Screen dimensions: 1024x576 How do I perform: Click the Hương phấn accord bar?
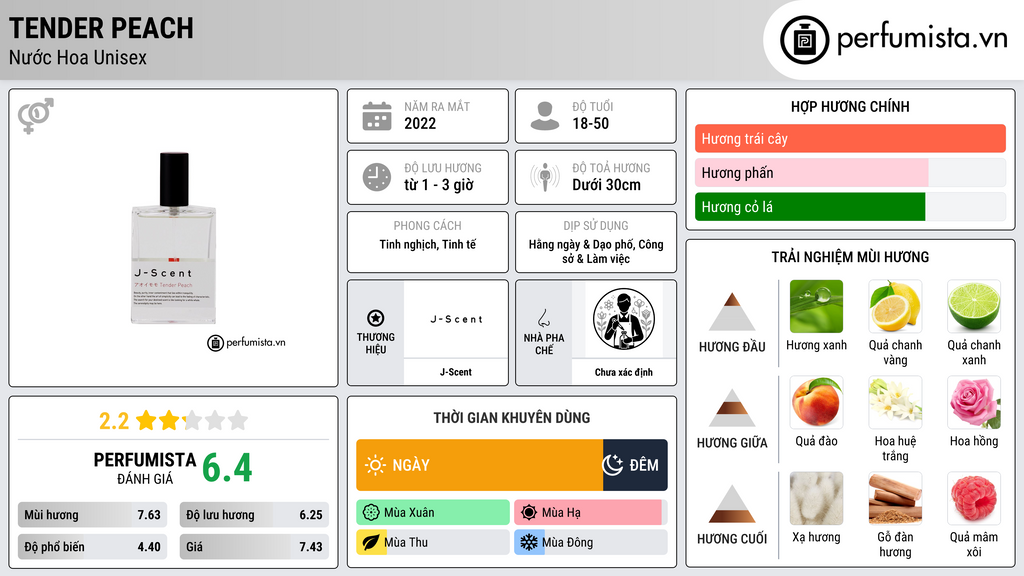coord(850,172)
